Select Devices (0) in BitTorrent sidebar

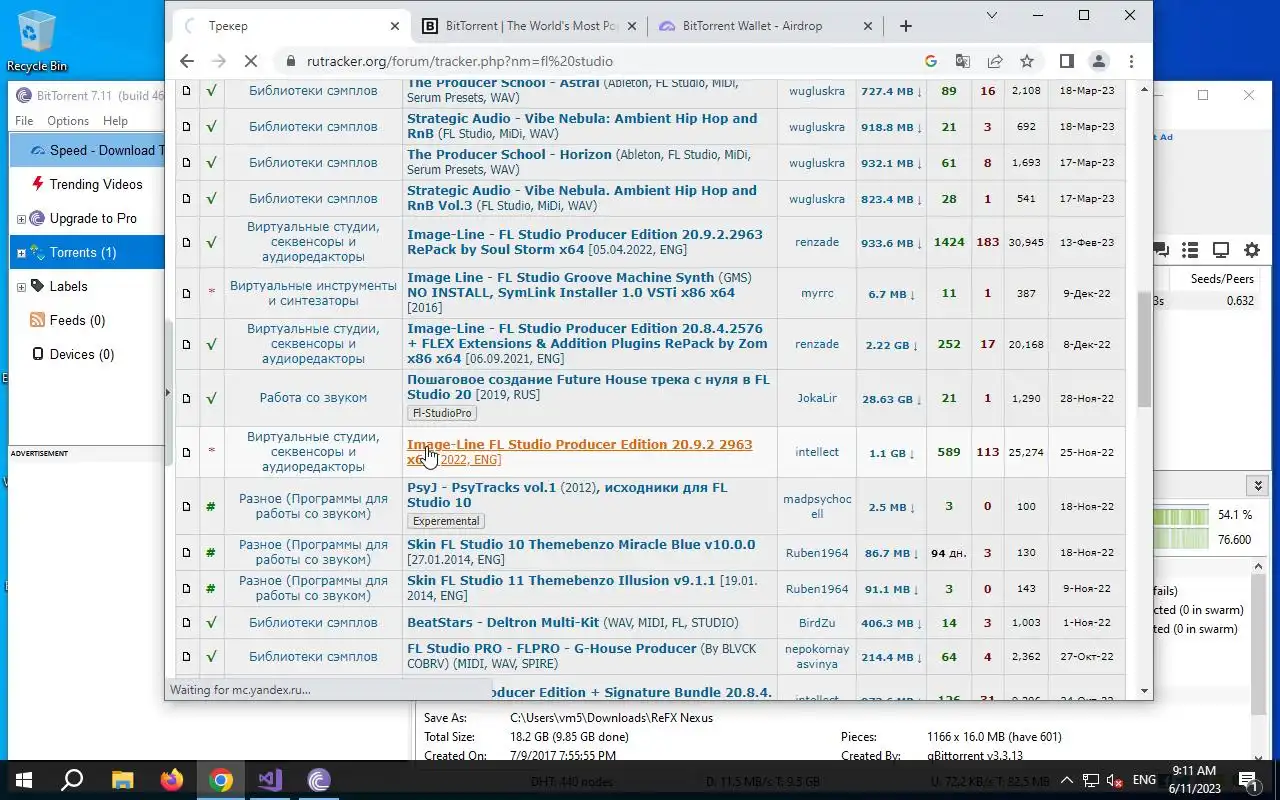(82, 354)
